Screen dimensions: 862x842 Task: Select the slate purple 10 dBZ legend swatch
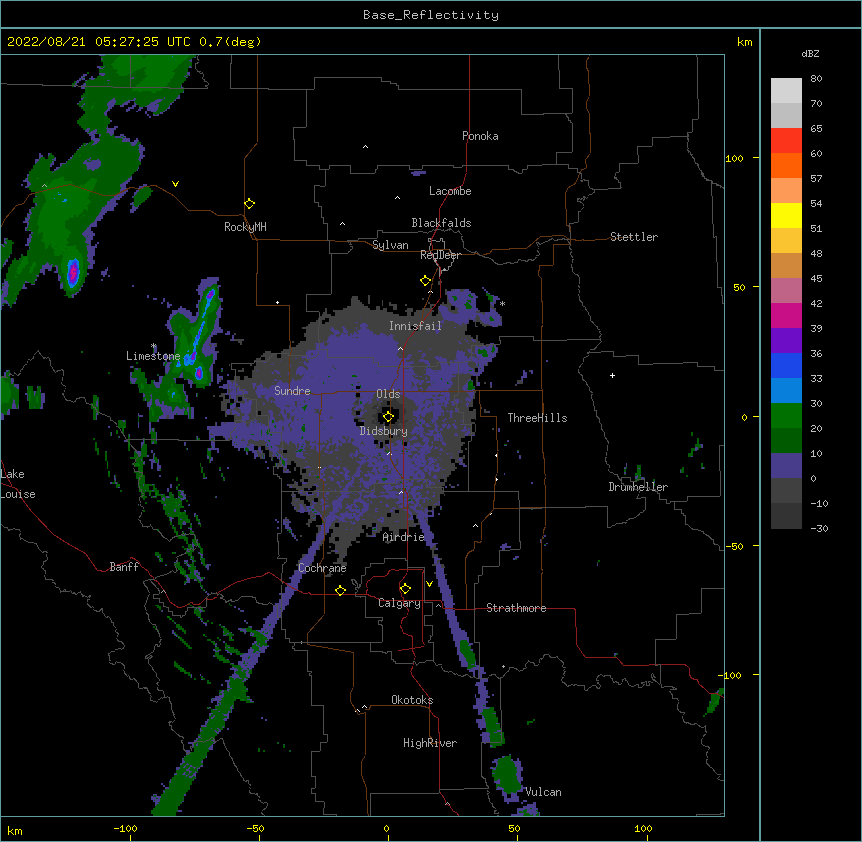786,466
